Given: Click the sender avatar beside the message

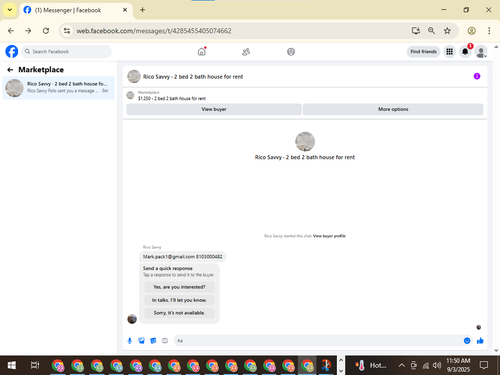Looking at the screenshot, I should click(132, 319).
